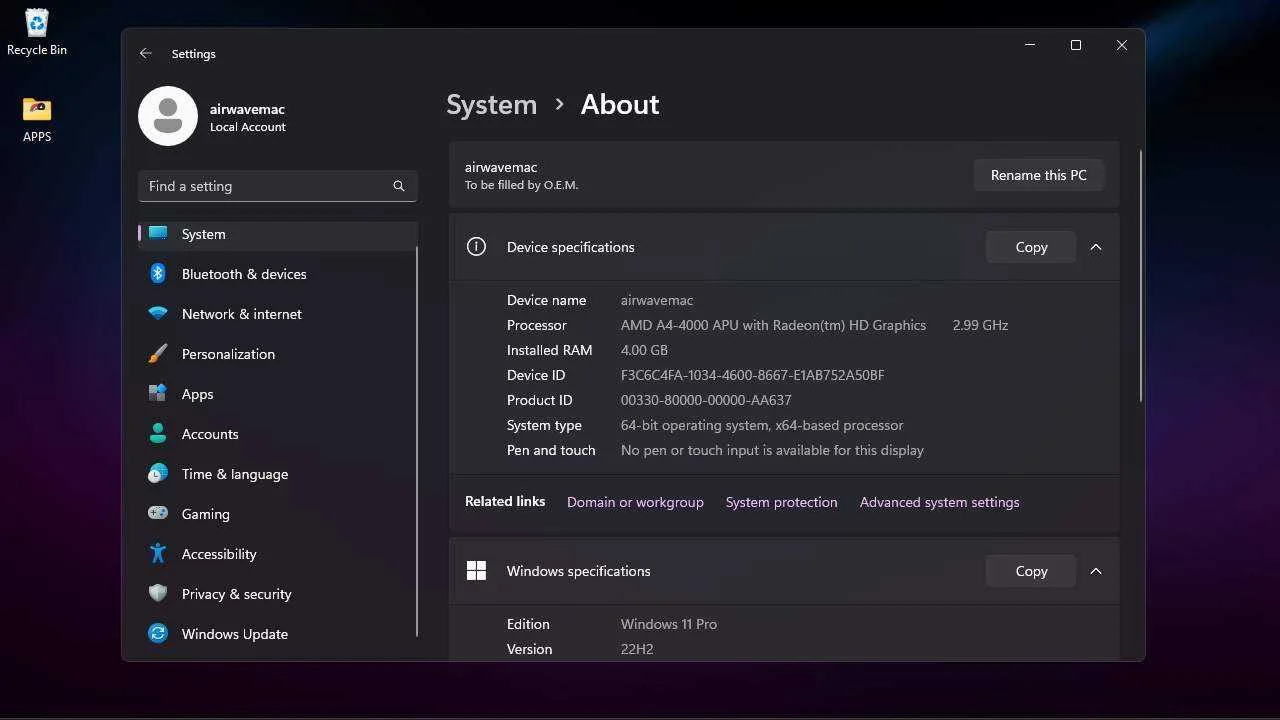Click the Rename this PC button
Image resolution: width=1280 pixels, height=720 pixels.
(1038, 175)
